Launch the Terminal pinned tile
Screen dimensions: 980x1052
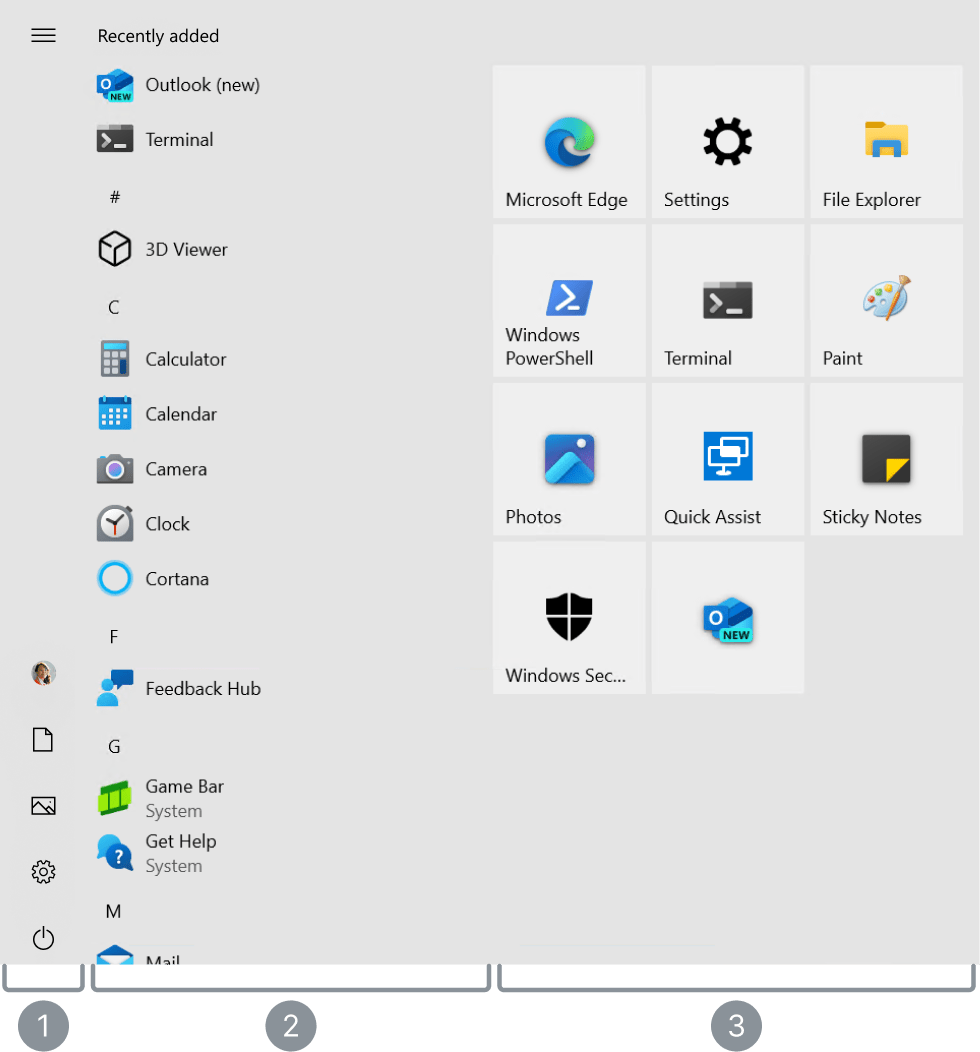click(728, 301)
